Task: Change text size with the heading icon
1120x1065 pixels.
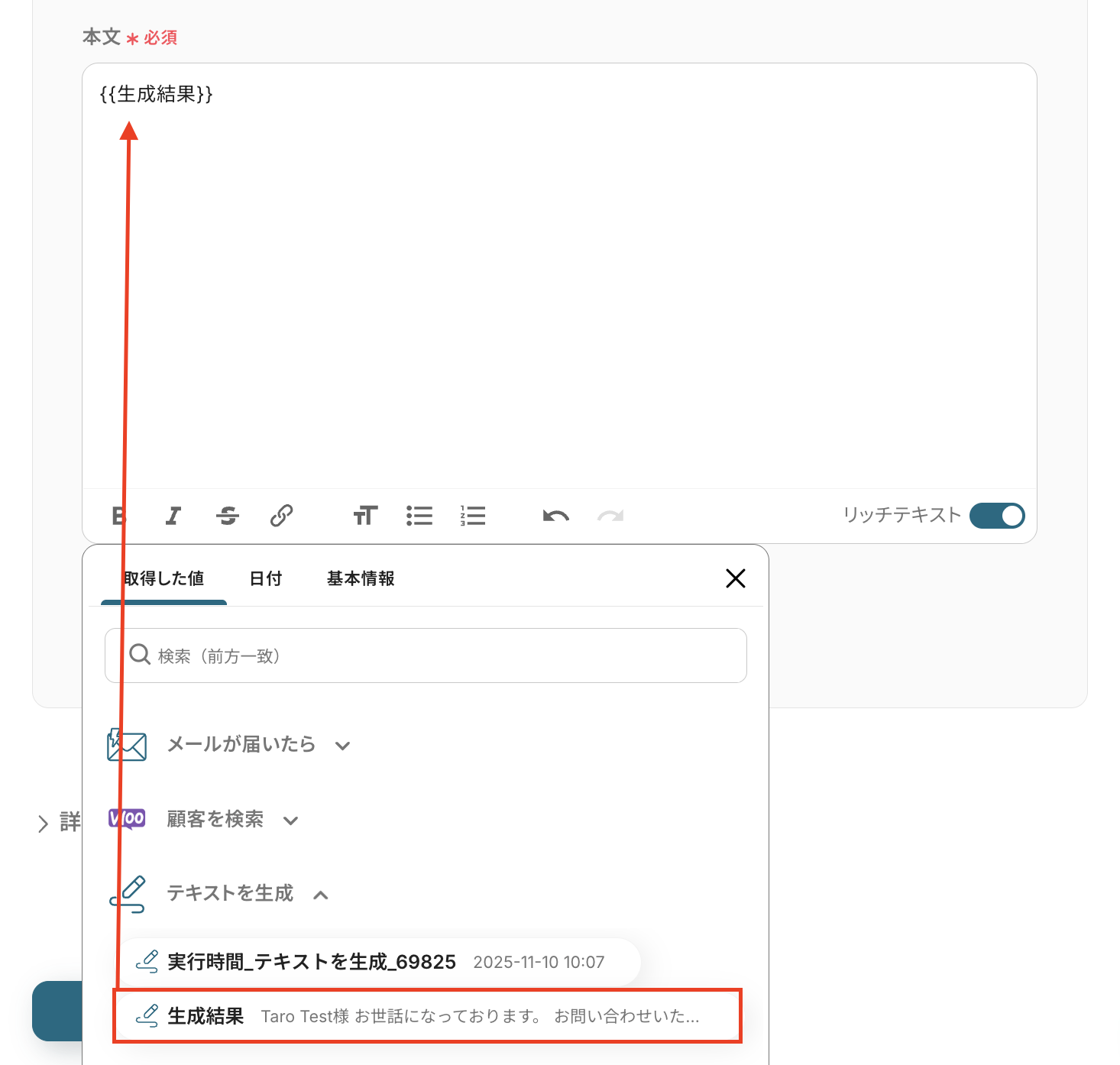Action: [x=365, y=516]
